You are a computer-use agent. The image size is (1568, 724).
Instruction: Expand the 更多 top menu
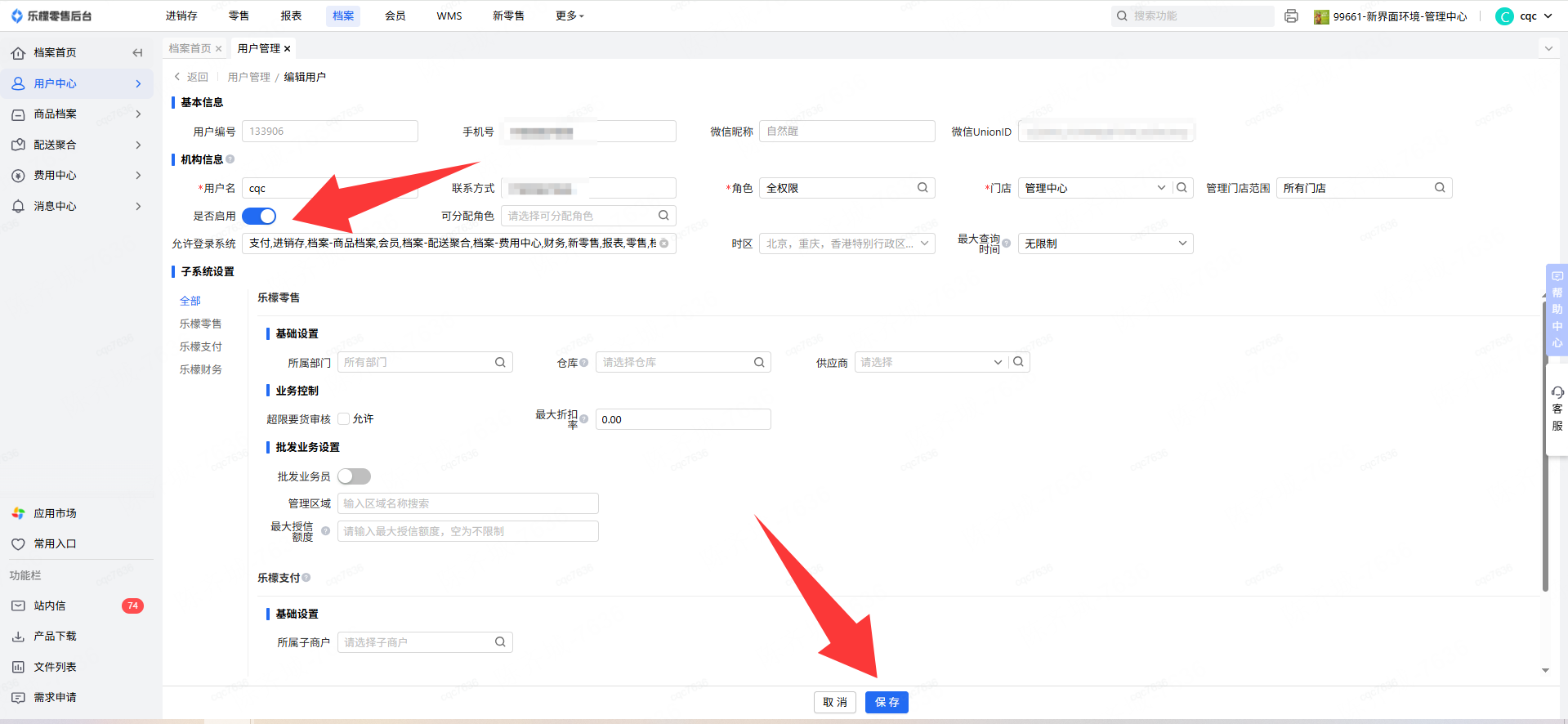[570, 16]
